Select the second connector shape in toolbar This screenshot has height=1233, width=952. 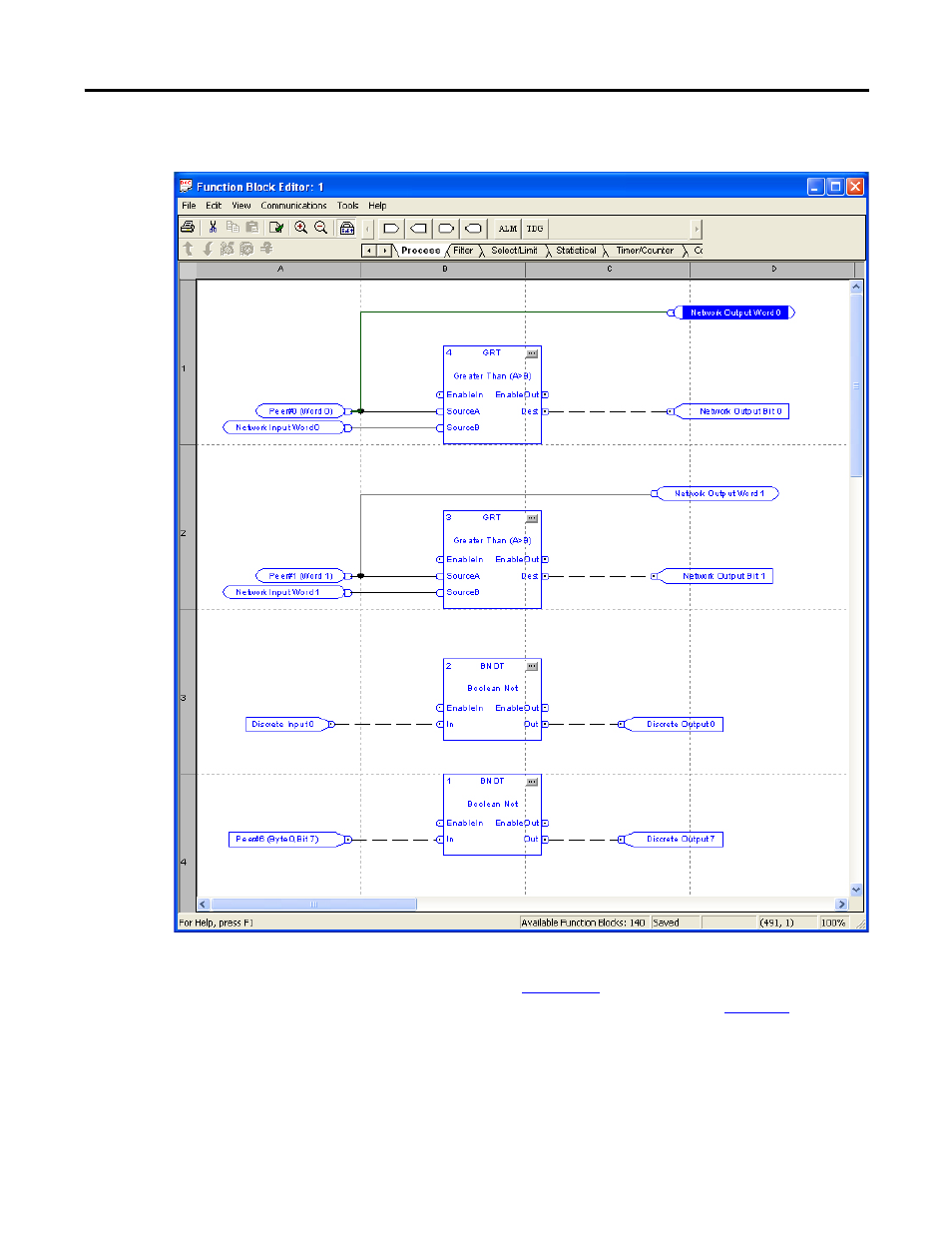point(419,229)
